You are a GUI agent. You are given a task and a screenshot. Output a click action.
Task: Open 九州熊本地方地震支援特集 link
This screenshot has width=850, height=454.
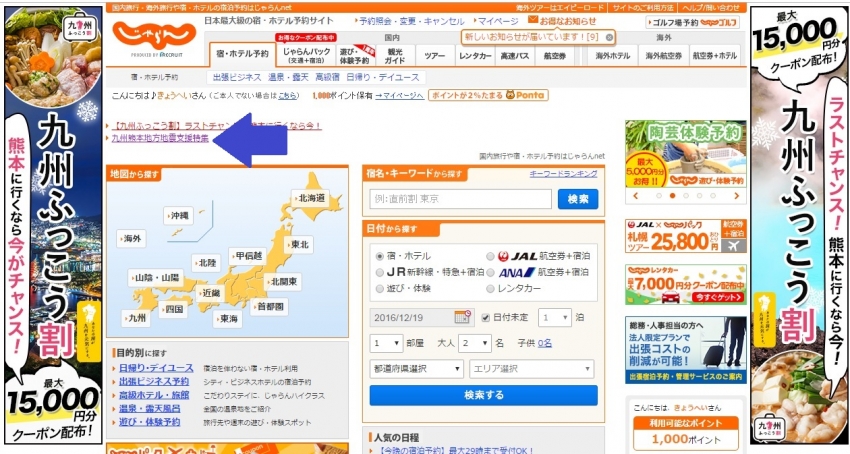[160, 138]
